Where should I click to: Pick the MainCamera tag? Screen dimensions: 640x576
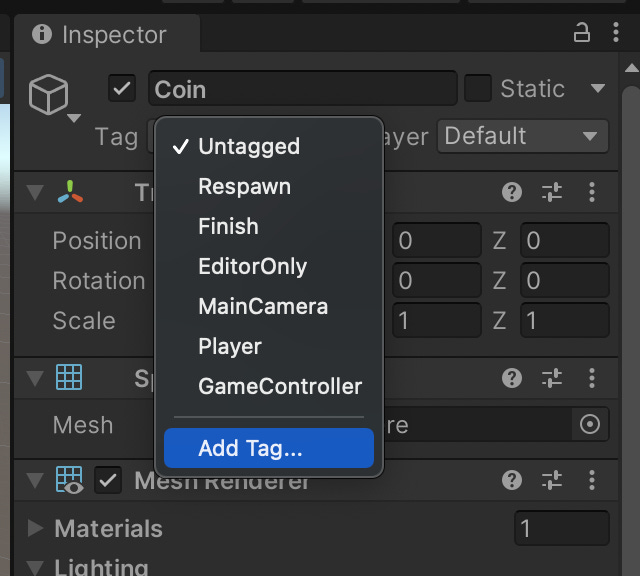(269, 306)
